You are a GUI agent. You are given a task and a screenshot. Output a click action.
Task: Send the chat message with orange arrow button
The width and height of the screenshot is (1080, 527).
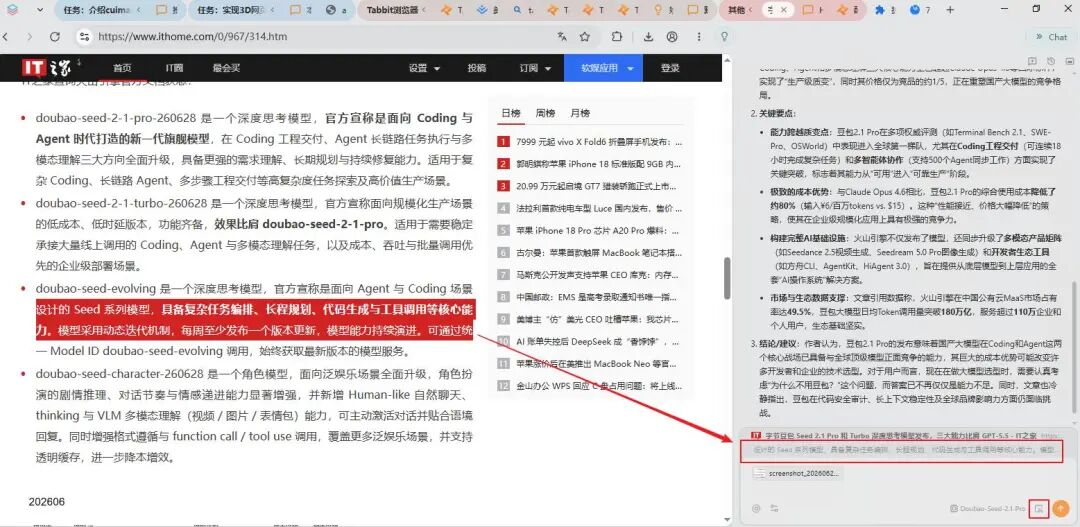tap(1061, 508)
